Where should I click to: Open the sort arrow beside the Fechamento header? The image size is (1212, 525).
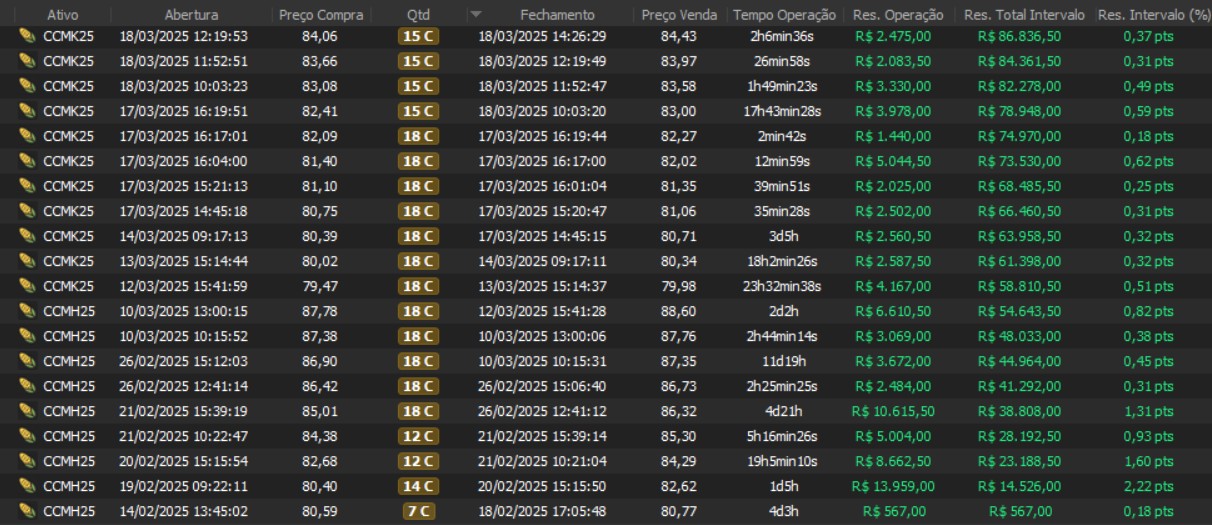[475, 15]
